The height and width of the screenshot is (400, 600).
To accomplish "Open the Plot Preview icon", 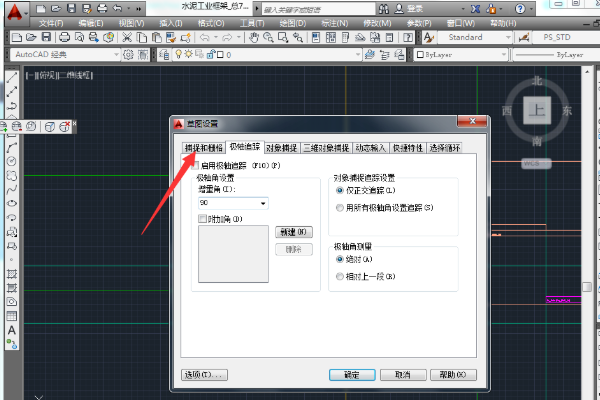I will pyautogui.click(x=79, y=37).
